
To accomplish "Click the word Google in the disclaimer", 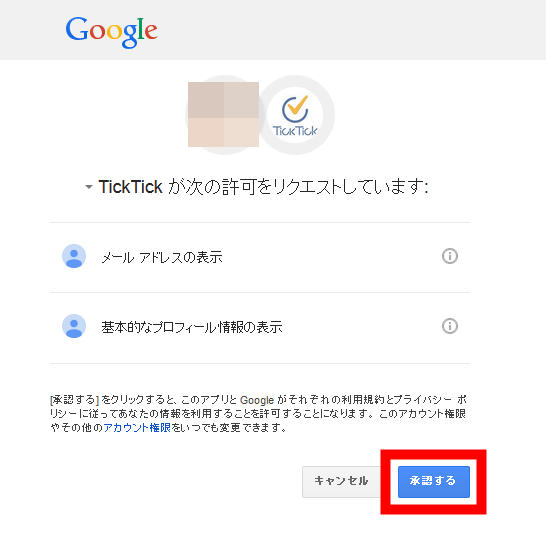I will (257, 400).
